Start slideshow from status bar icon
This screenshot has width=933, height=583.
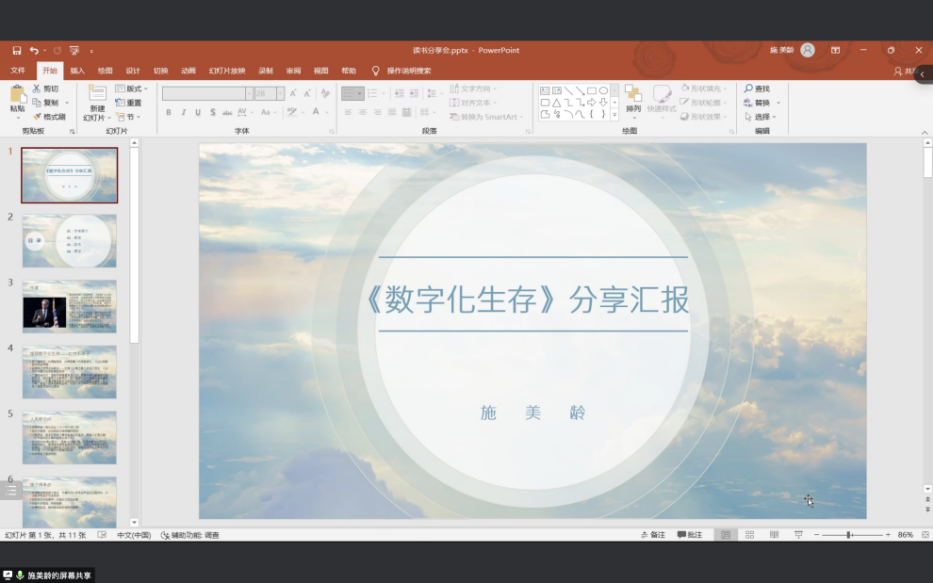point(798,535)
